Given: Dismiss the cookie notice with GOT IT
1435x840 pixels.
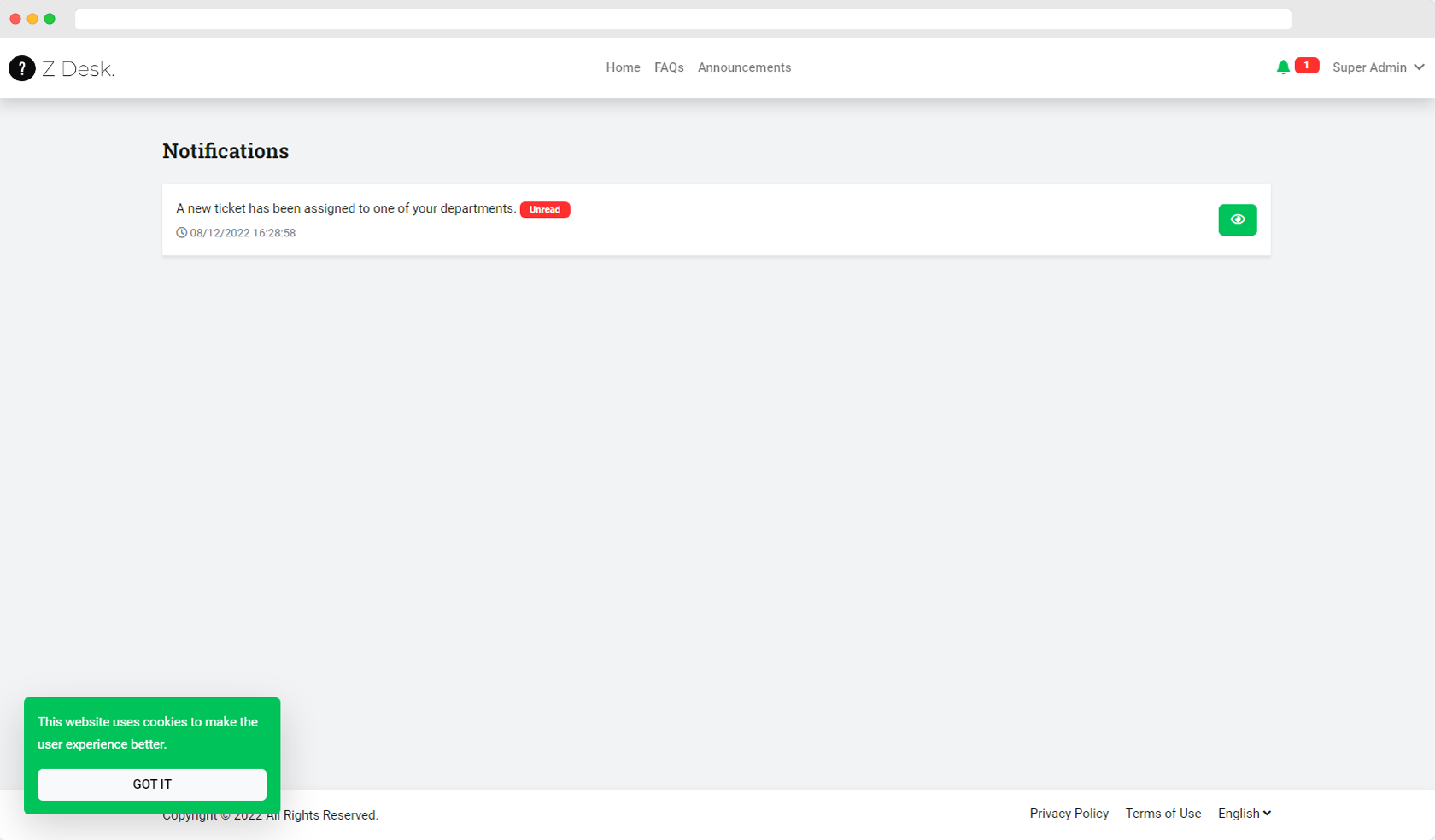Looking at the screenshot, I should [x=151, y=784].
